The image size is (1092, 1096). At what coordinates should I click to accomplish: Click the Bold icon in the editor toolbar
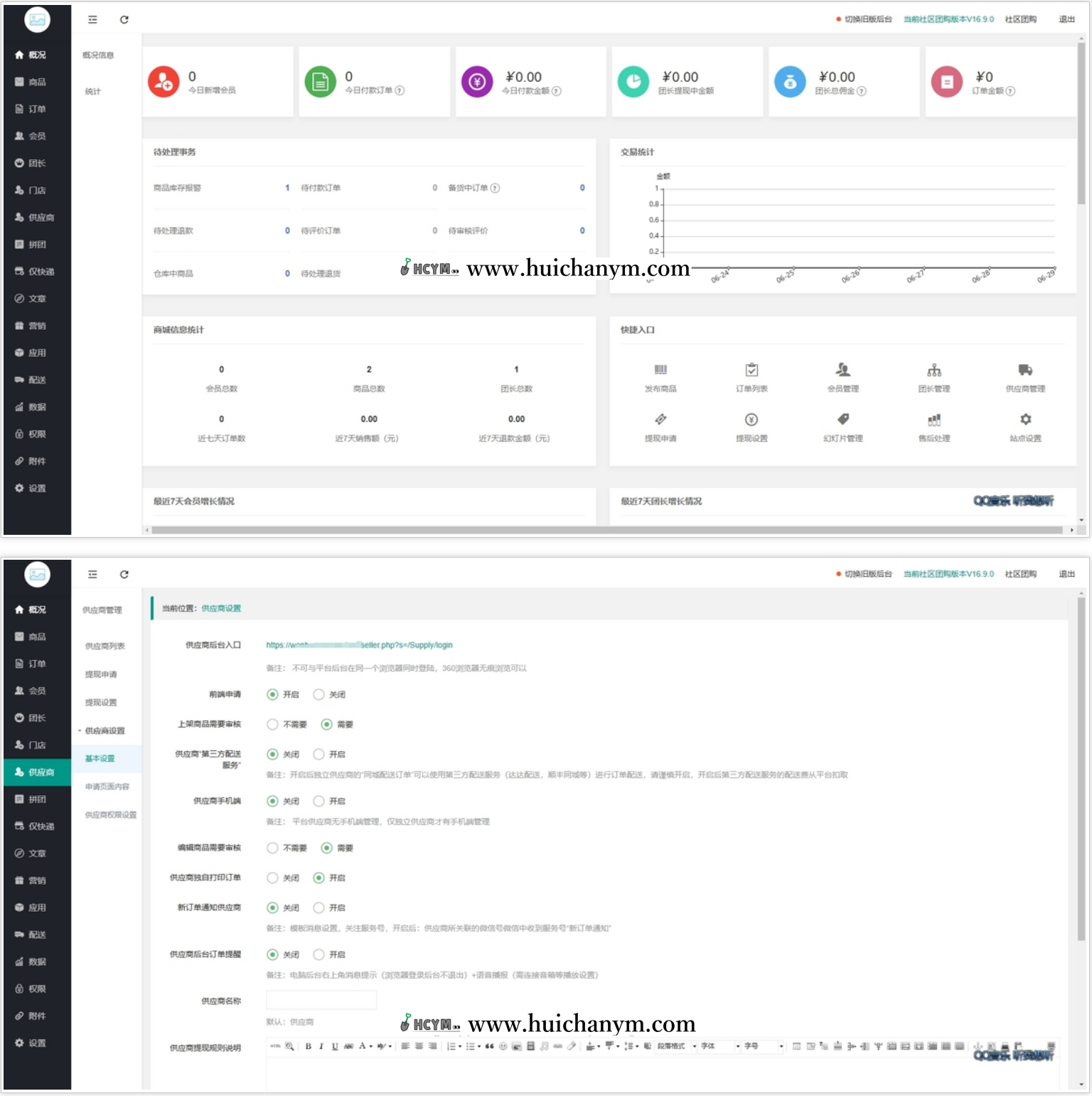click(x=308, y=1046)
